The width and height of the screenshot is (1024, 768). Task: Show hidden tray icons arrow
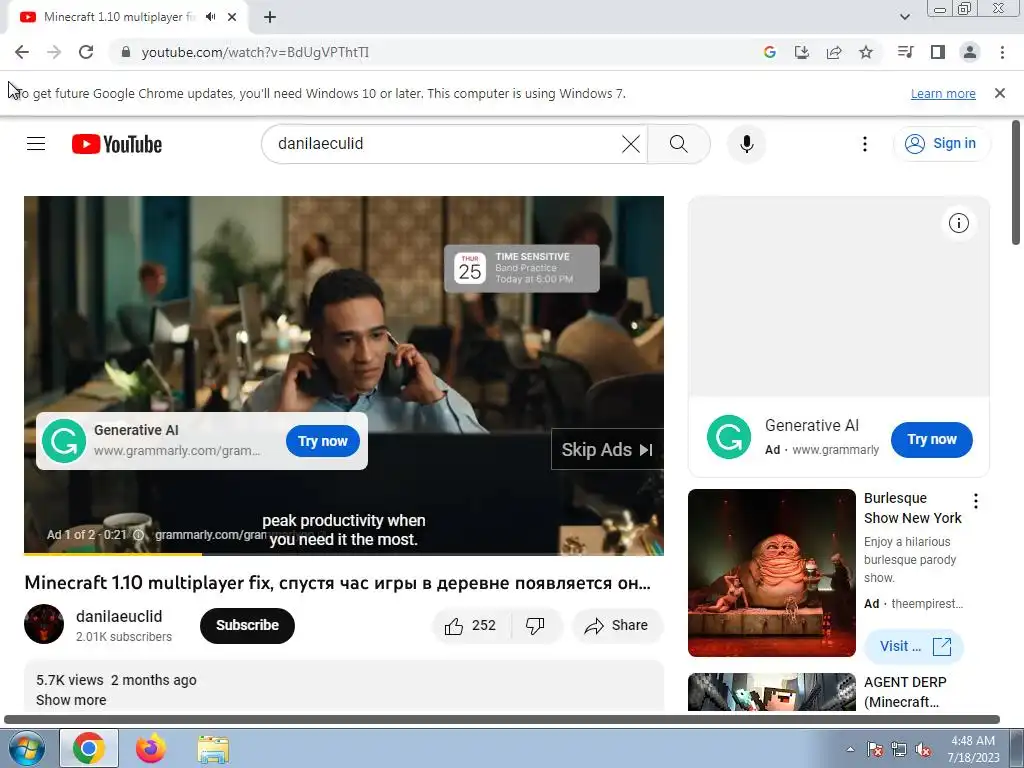850,749
